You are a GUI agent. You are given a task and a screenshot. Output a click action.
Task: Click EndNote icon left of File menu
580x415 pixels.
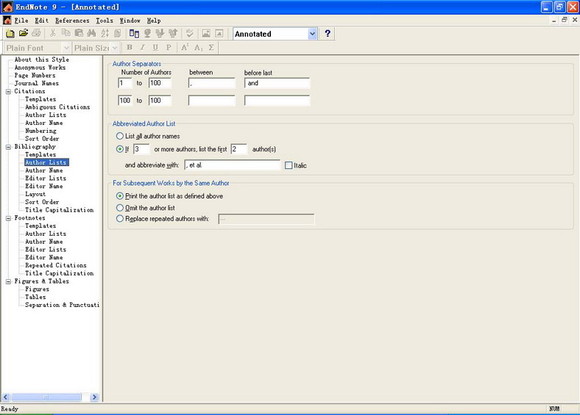coord(7,20)
